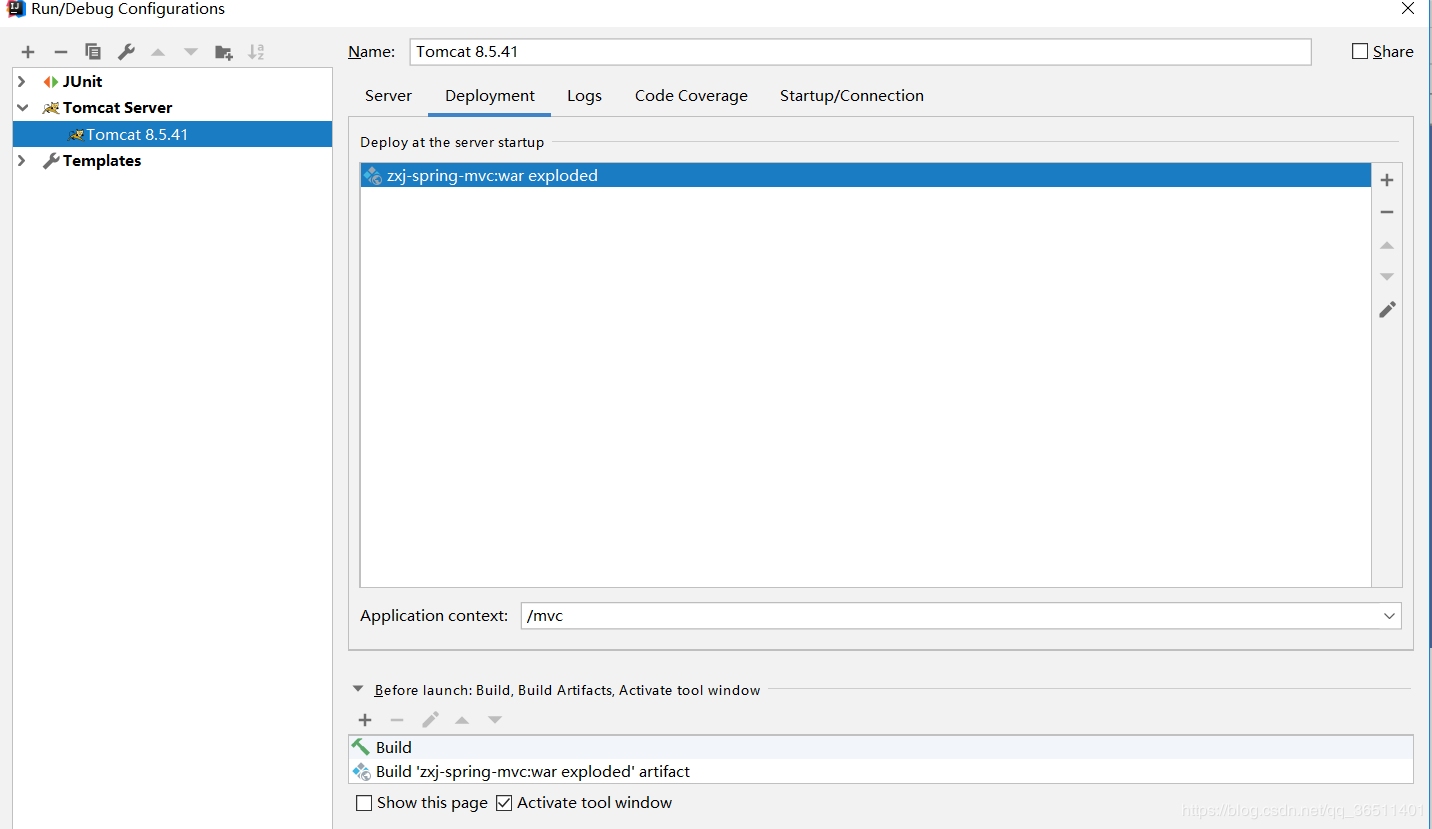Image resolution: width=1432 pixels, height=829 pixels.
Task: Switch to the Server tab
Action: pyautogui.click(x=388, y=96)
